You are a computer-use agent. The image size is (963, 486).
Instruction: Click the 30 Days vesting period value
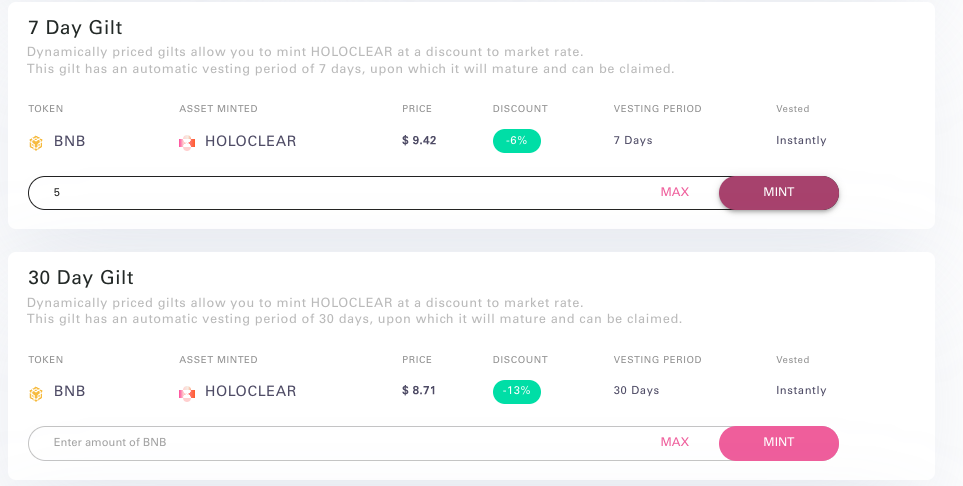636,391
